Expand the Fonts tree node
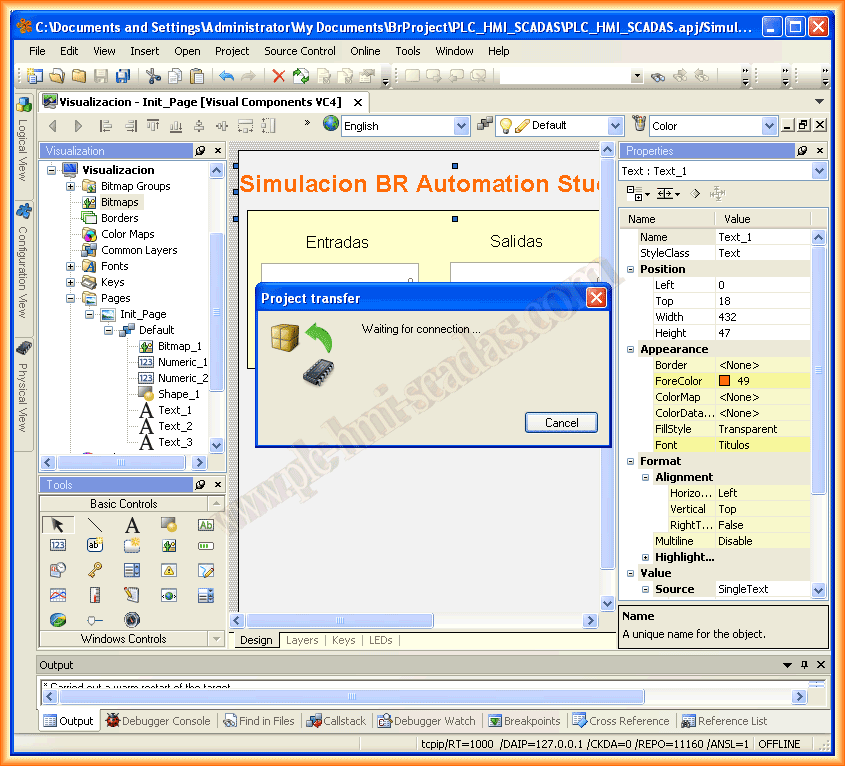The height and width of the screenshot is (766, 845). point(71,266)
